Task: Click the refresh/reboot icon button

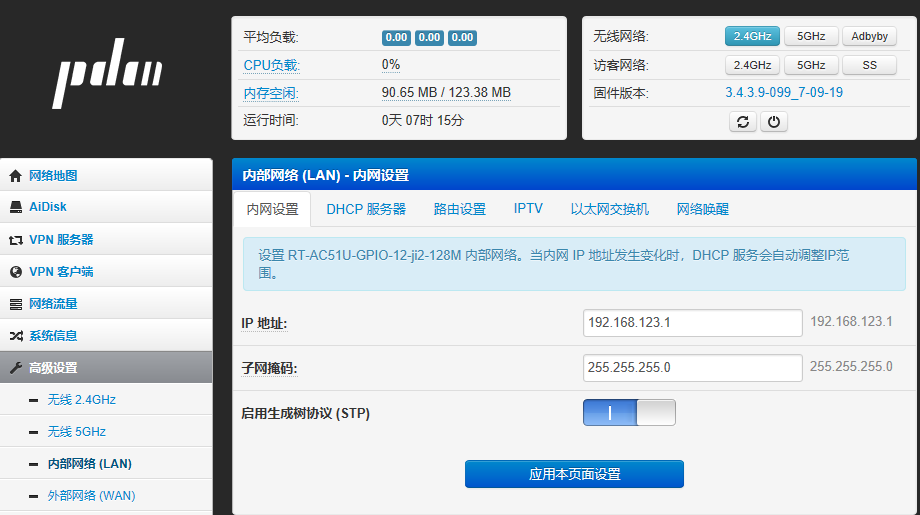Action: click(x=743, y=122)
